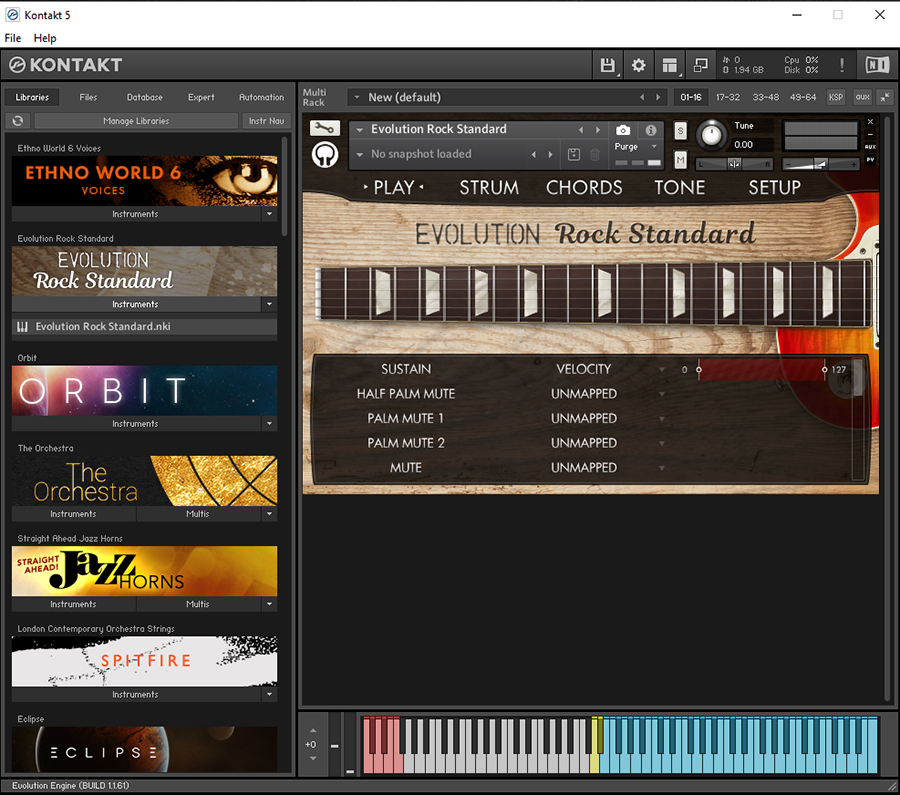The image size is (900, 795).
Task: Switch to the Files tab
Action: [x=88, y=97]
